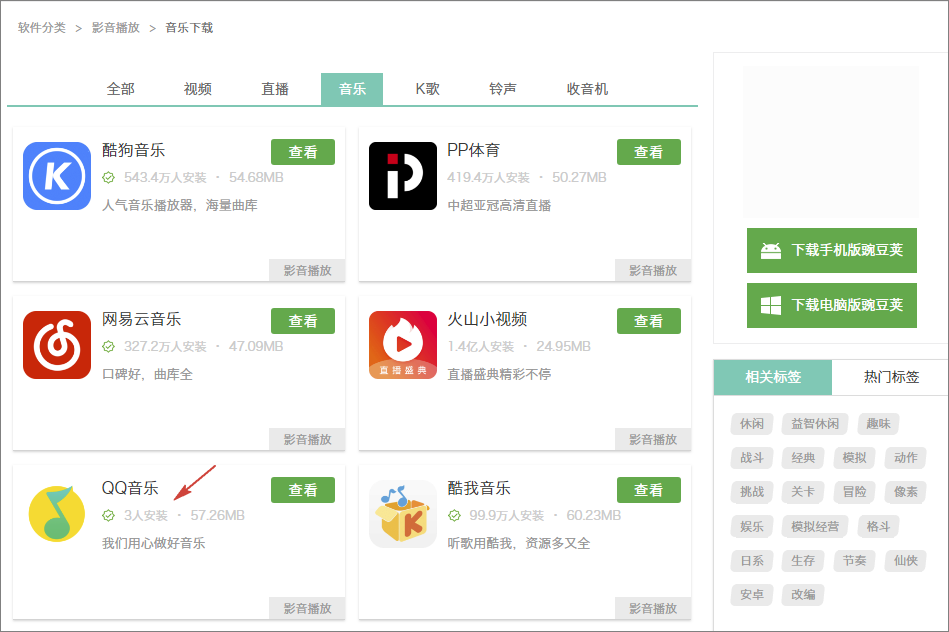Click the verified badge next to 99.9万人安装
949x632 pixels.
click(455, 515)
